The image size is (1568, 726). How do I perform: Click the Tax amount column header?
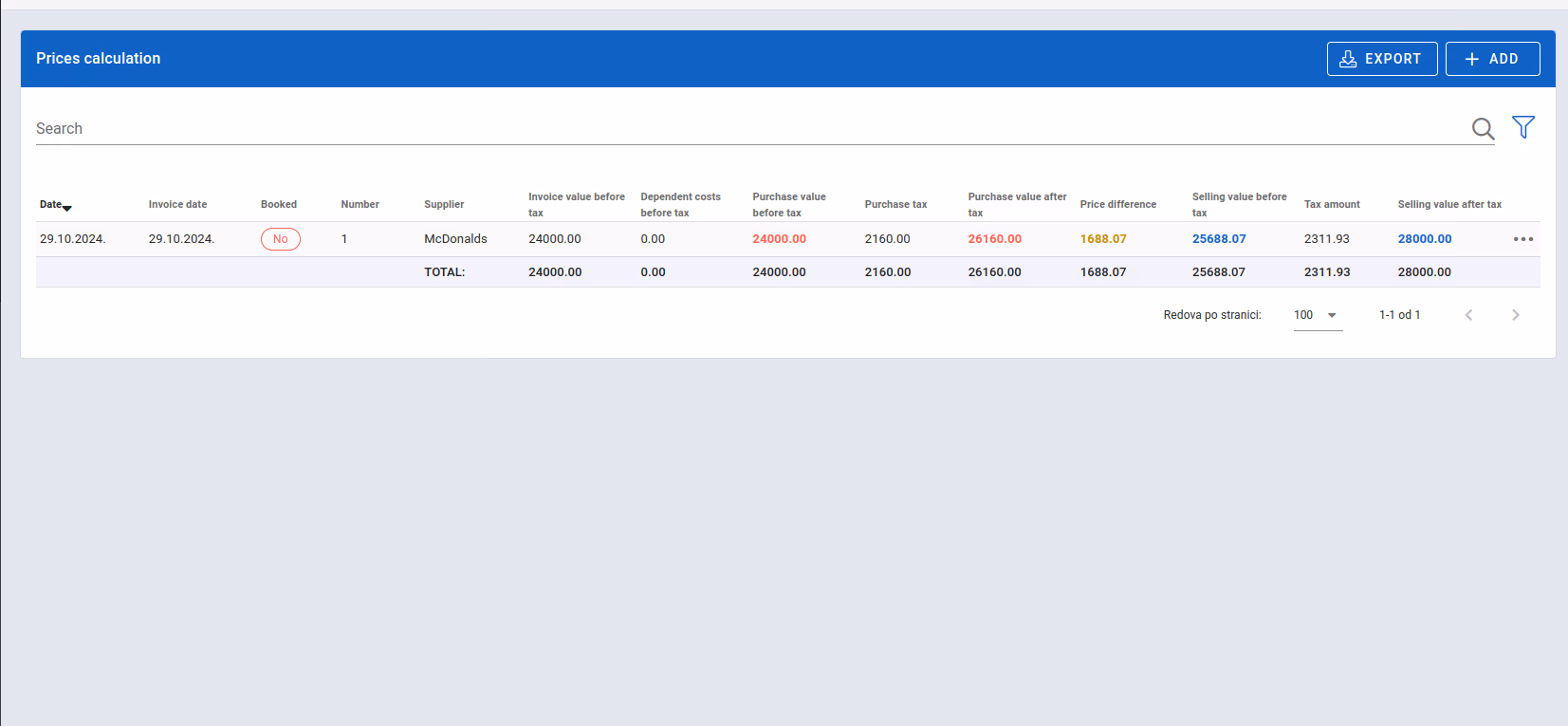[1332, 205]
